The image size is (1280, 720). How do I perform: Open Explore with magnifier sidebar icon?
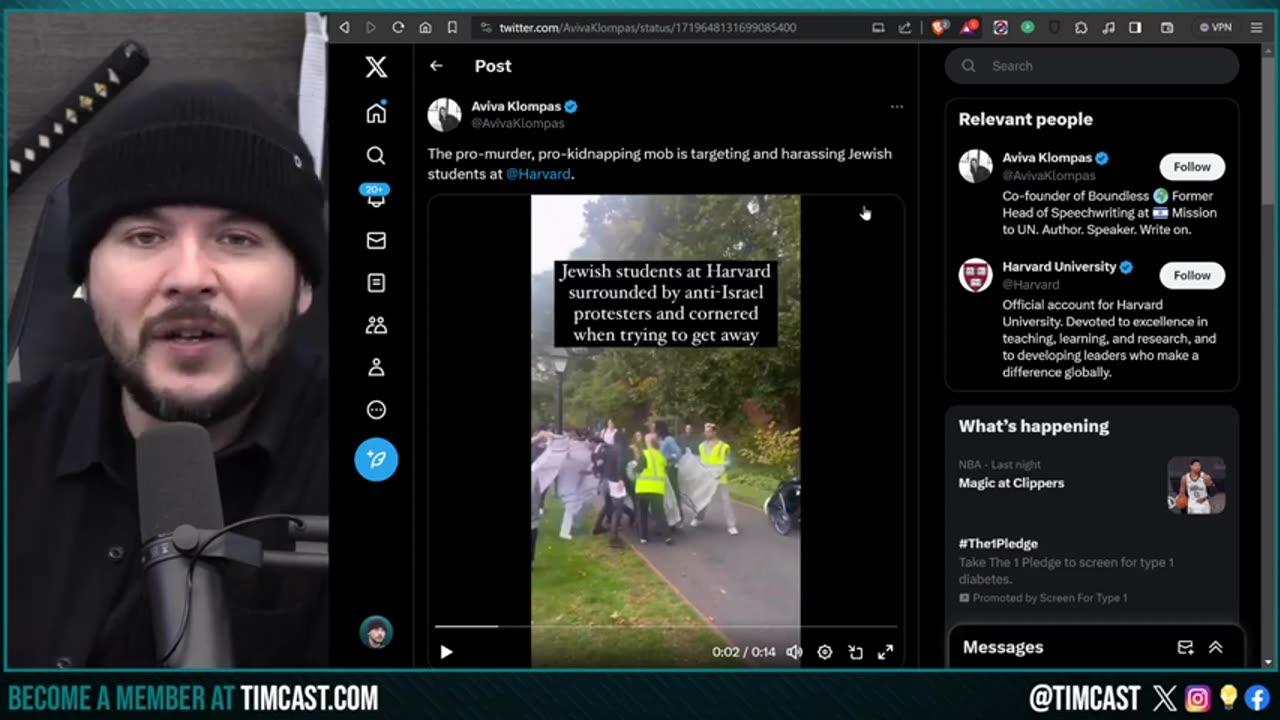[376, 155]
